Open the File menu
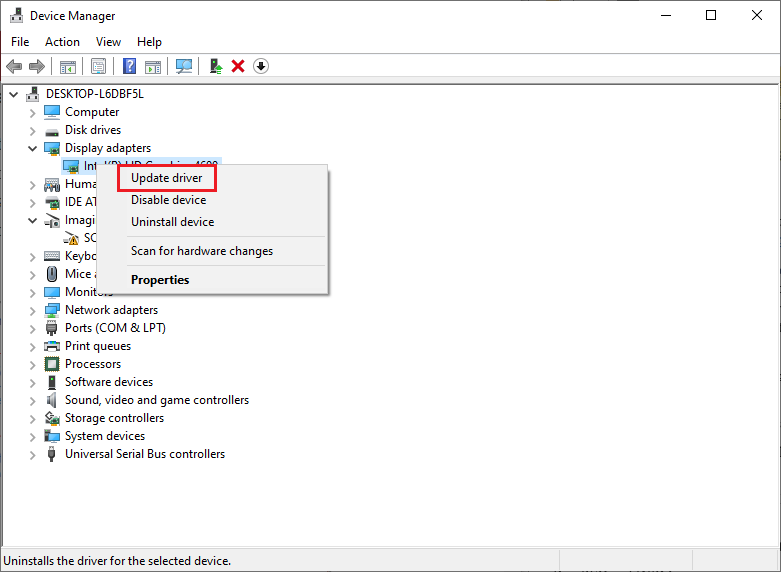Image resolution: width=781 pixels, height=572 pixels. (x=20, y=42)
